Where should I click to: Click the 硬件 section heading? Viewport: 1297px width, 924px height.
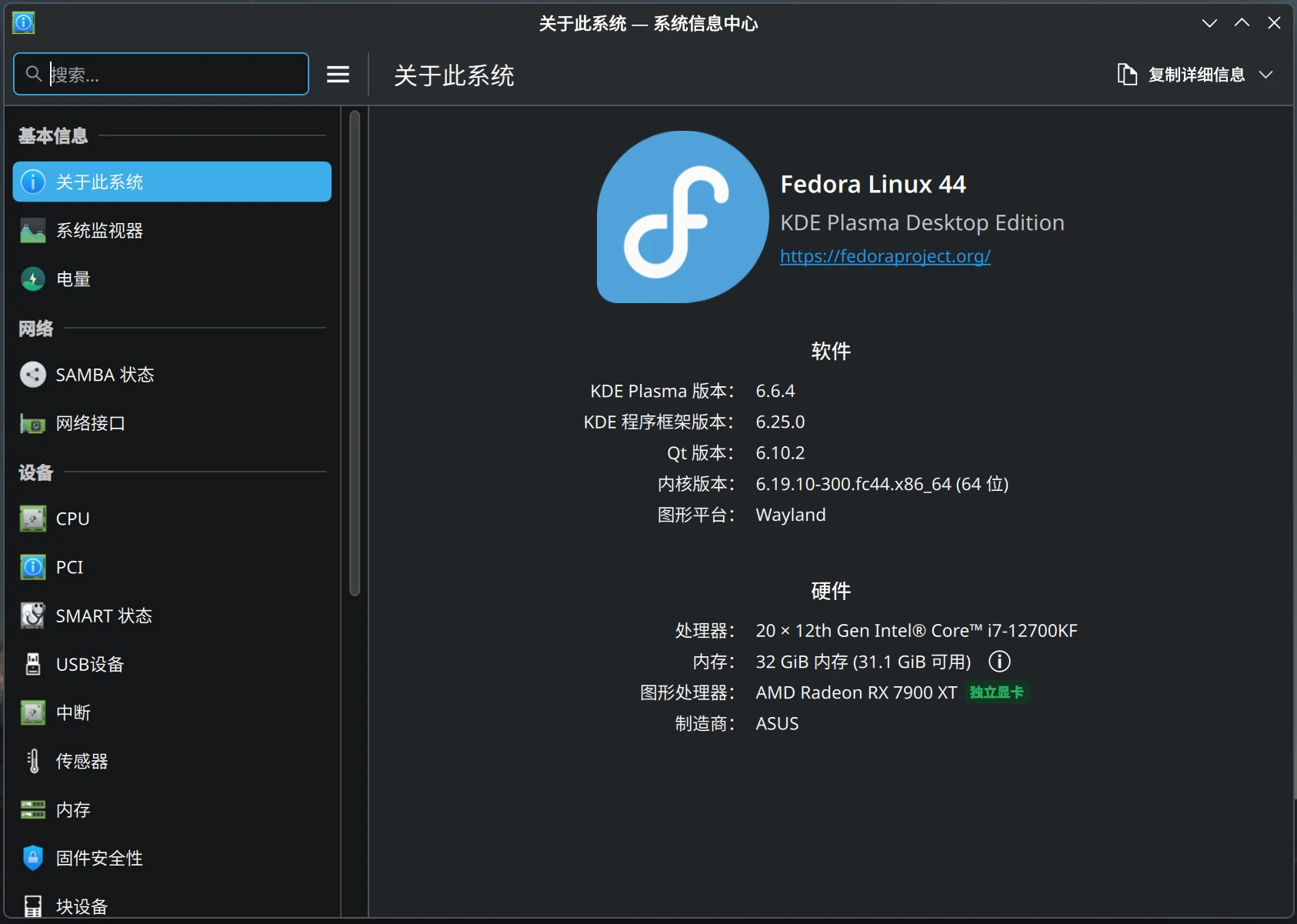point(831,591)
